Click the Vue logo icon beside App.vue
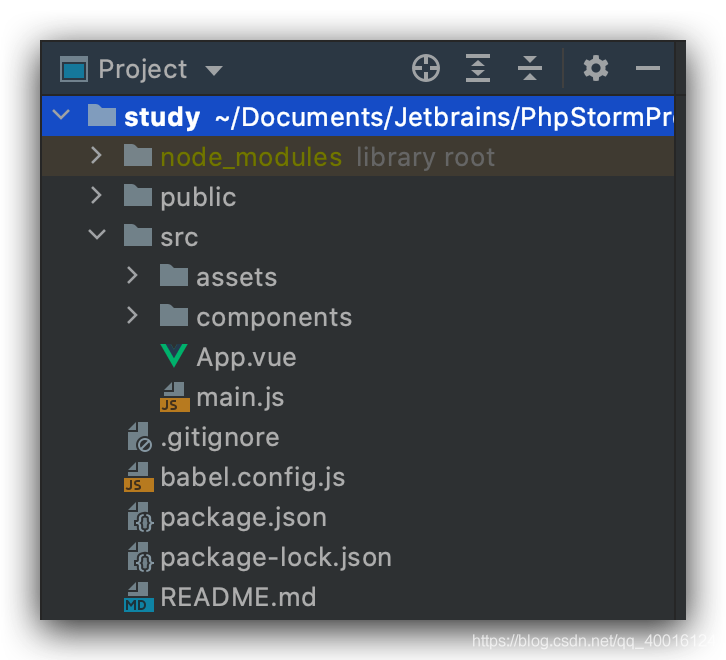This screenshot has width=726, height=660. click(174, 356)
